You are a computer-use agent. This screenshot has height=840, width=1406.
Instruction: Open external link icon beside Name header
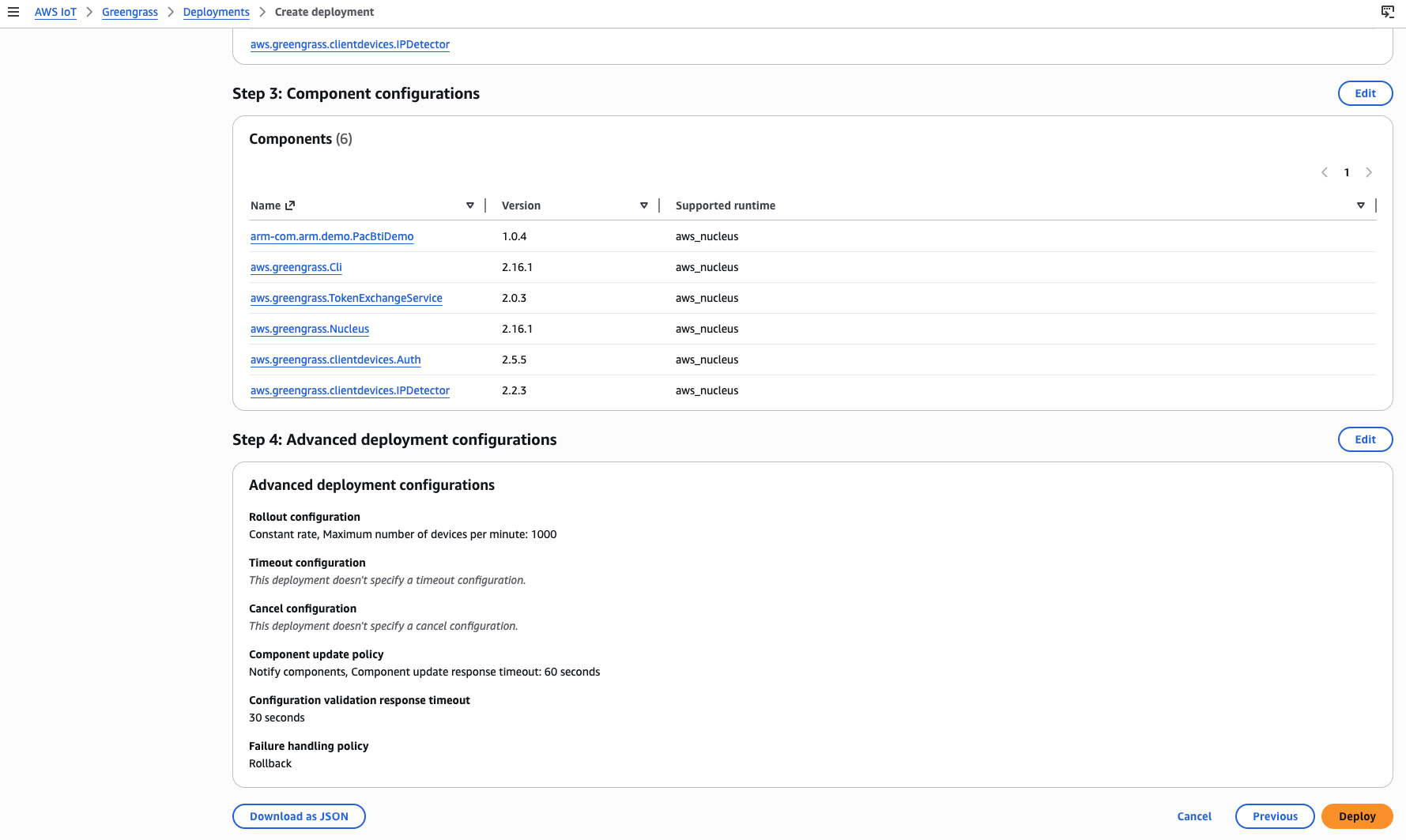tap(290, 205)
